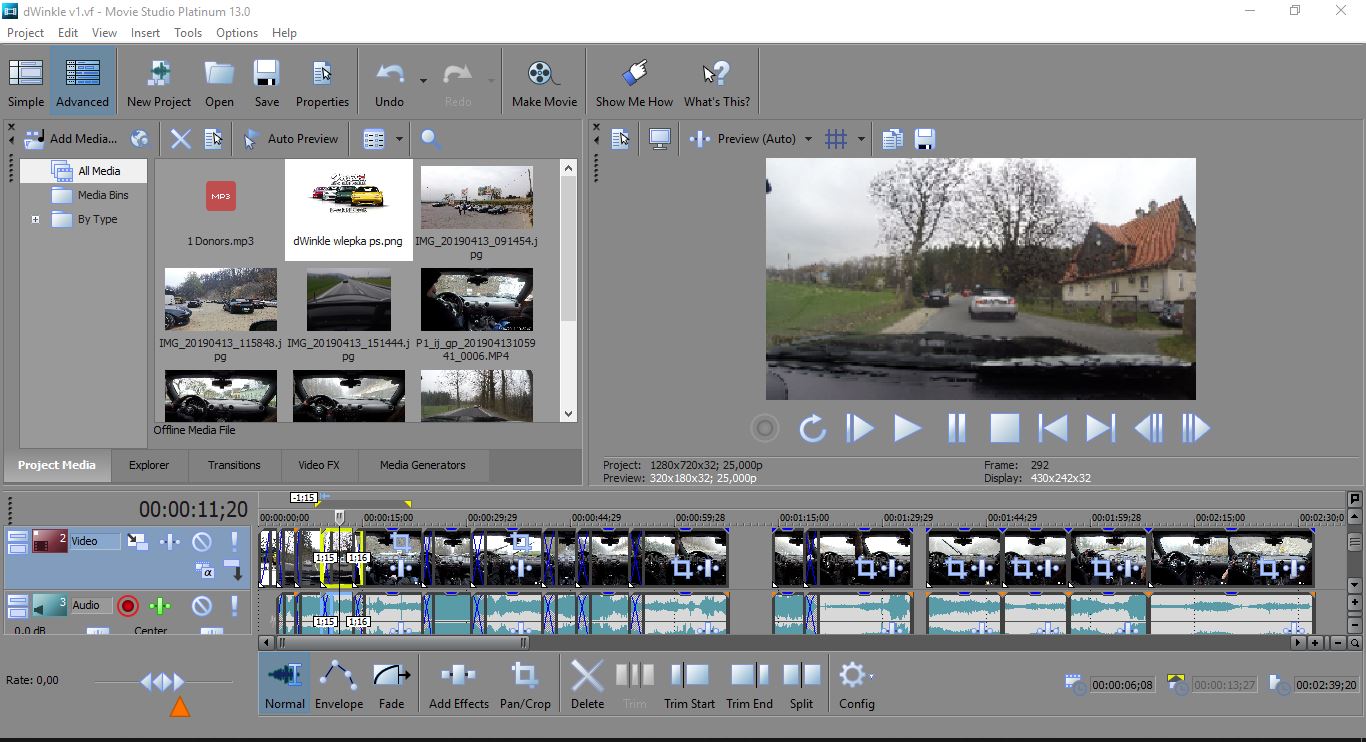Open Show Me How tutorials

[634, 82]
